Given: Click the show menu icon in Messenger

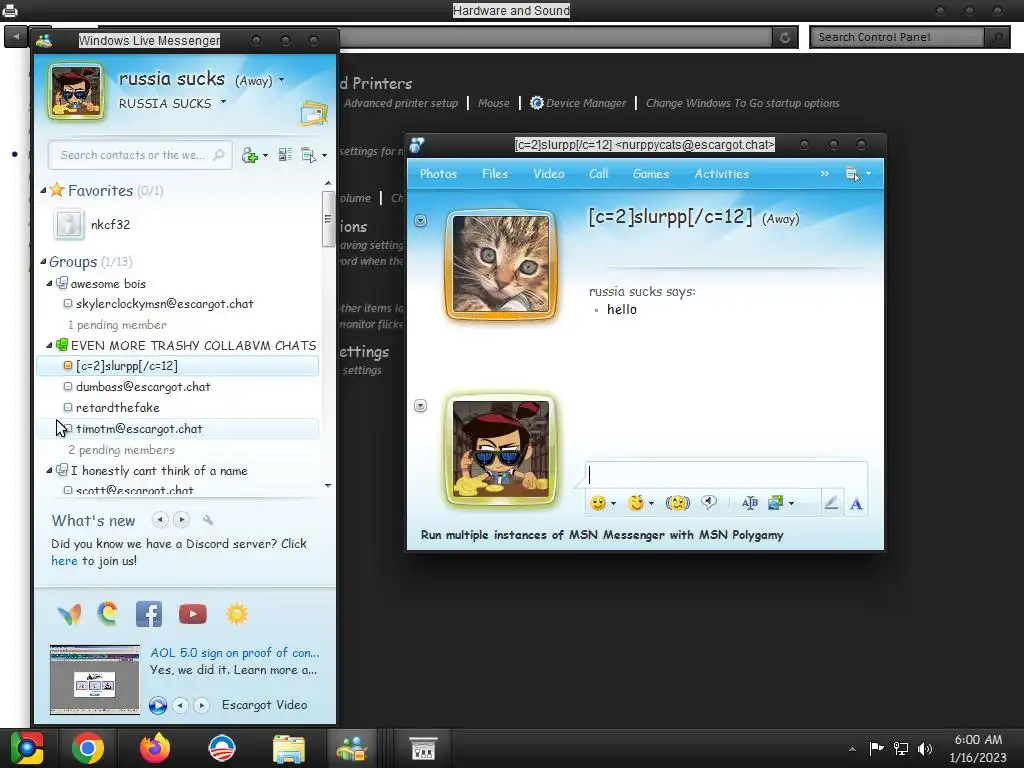Looking at the screenshot, I should 308,155.
